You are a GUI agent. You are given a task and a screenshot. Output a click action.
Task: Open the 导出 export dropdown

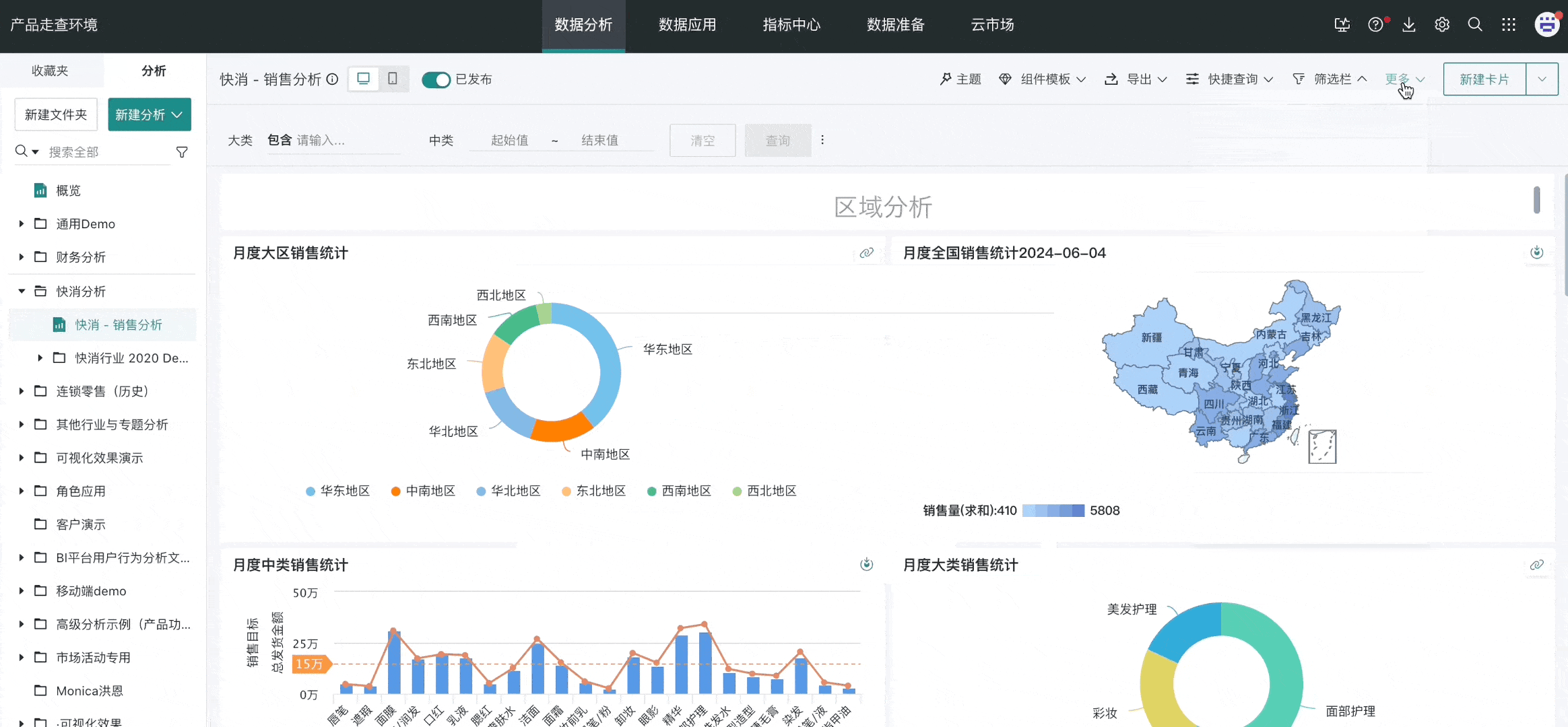tap(1136, 79)
